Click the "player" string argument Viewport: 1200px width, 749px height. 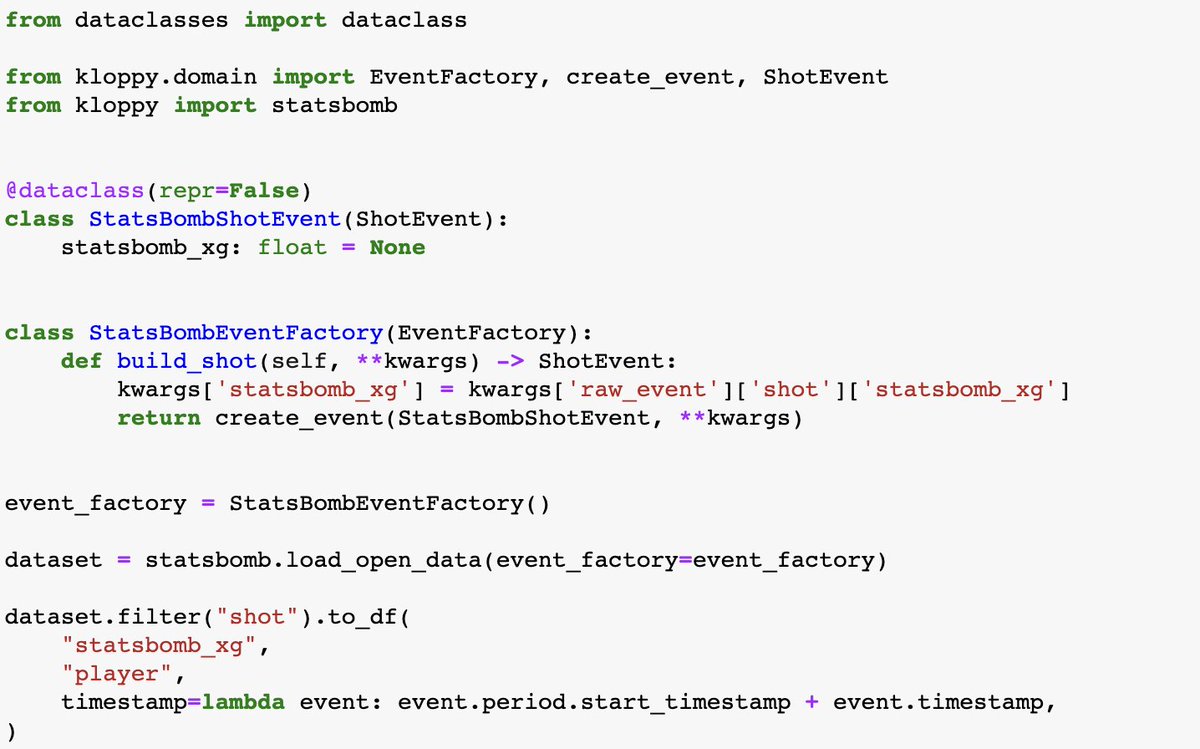click(x=117, y=674)
